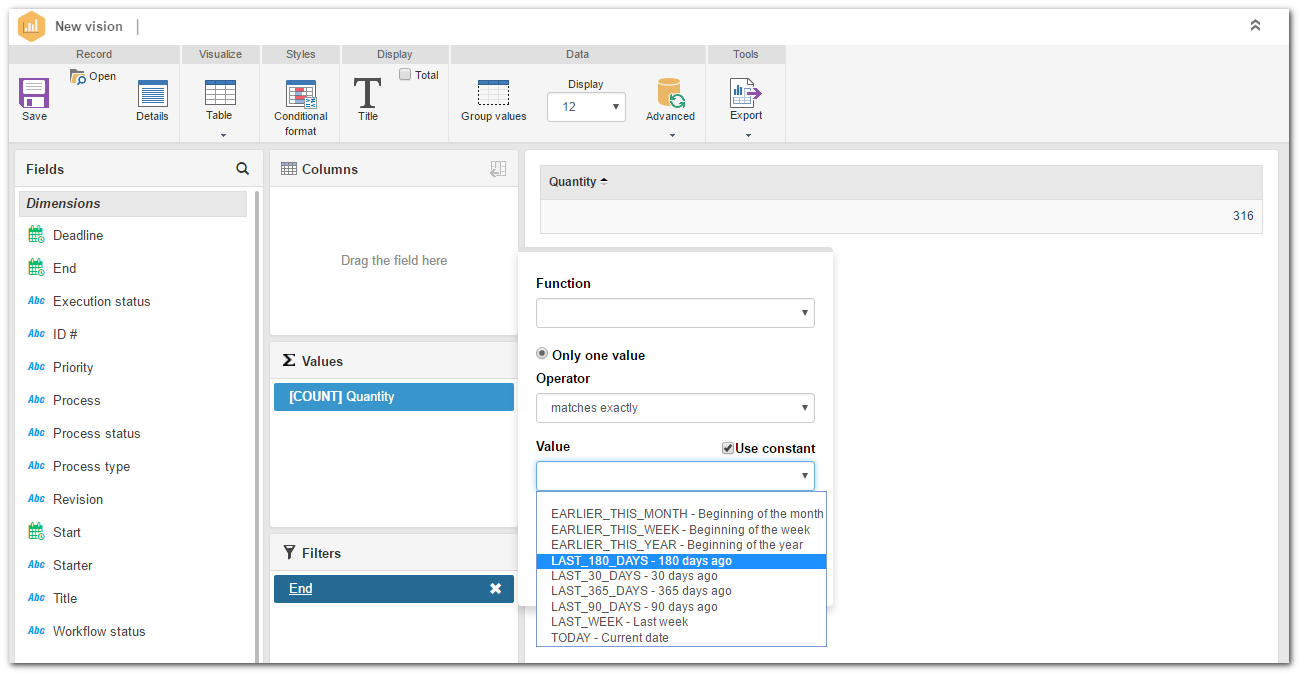
Task: Click the Title display icon
Action: [x=367, y=93]
